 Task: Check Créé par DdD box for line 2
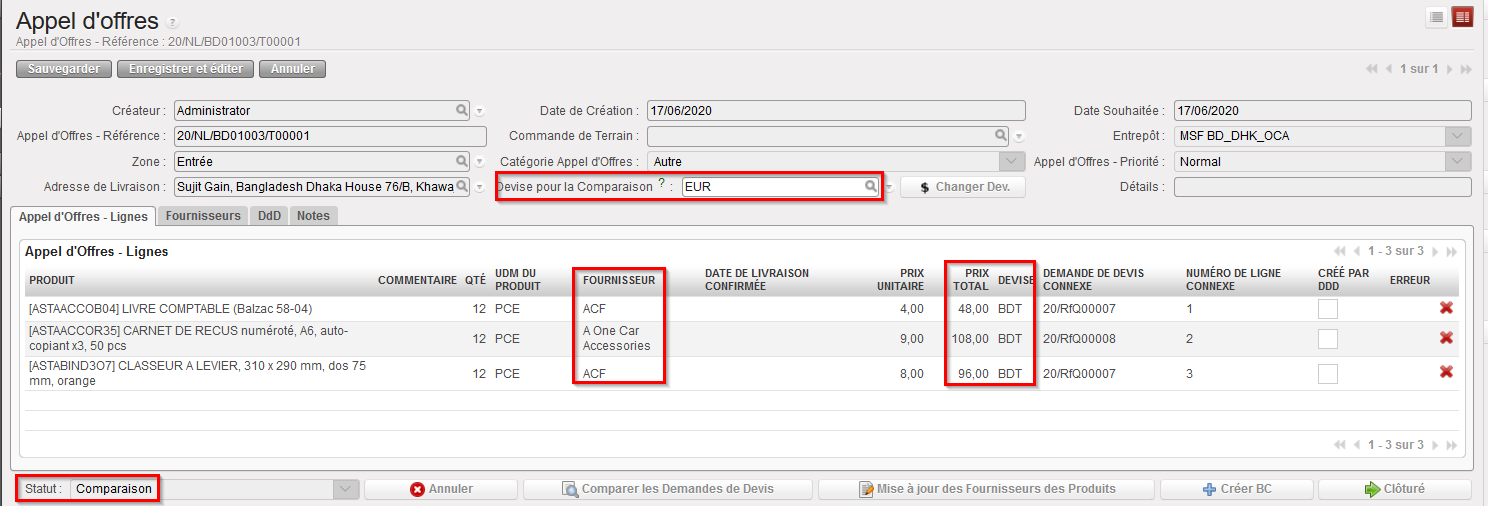point(1327,339)
